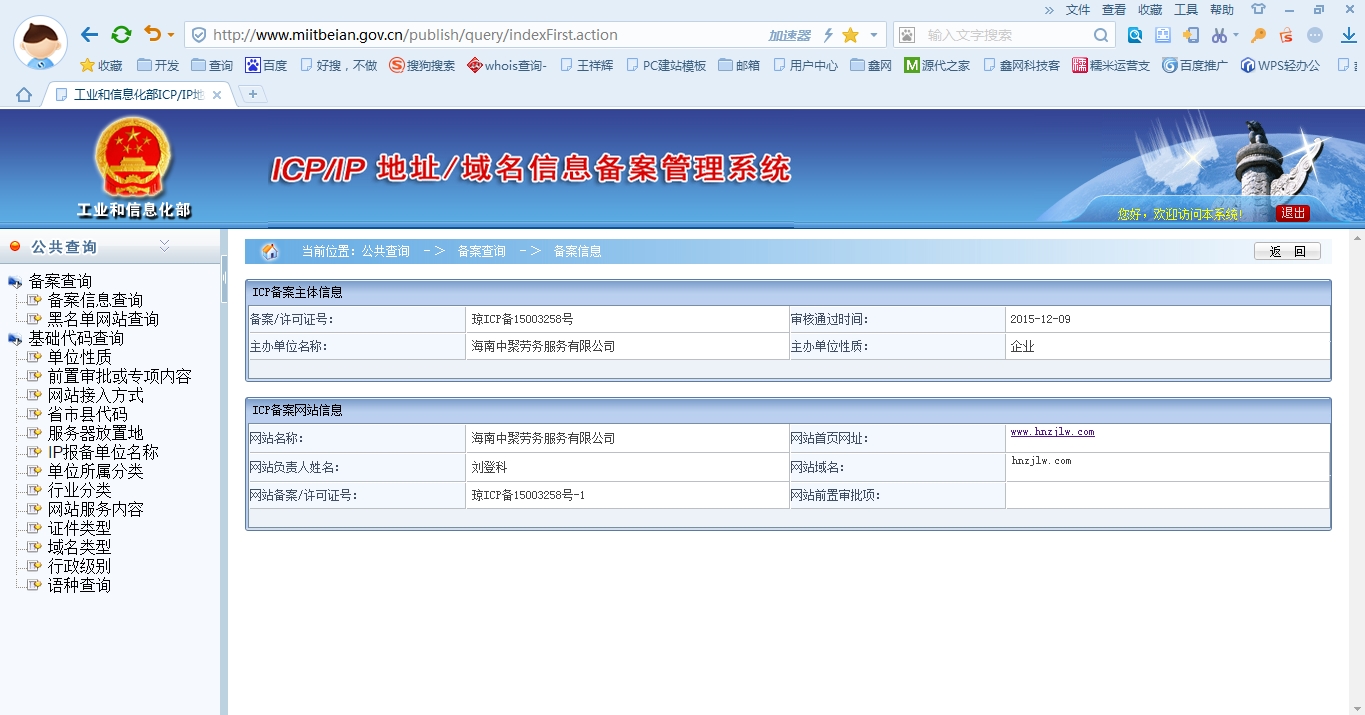1365x715 pixels.
Task: Click the magnifier icon in search box
Action: coord(1100,35)
